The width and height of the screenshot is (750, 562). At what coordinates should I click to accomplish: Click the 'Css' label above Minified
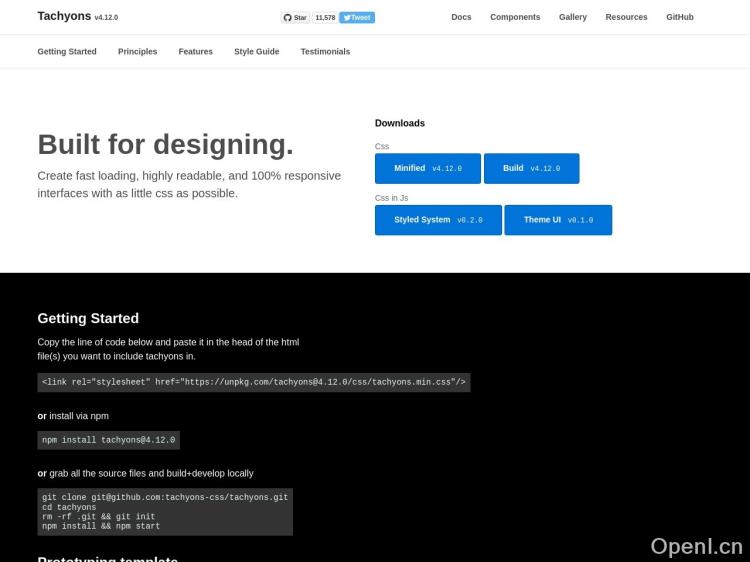point(382,146)
